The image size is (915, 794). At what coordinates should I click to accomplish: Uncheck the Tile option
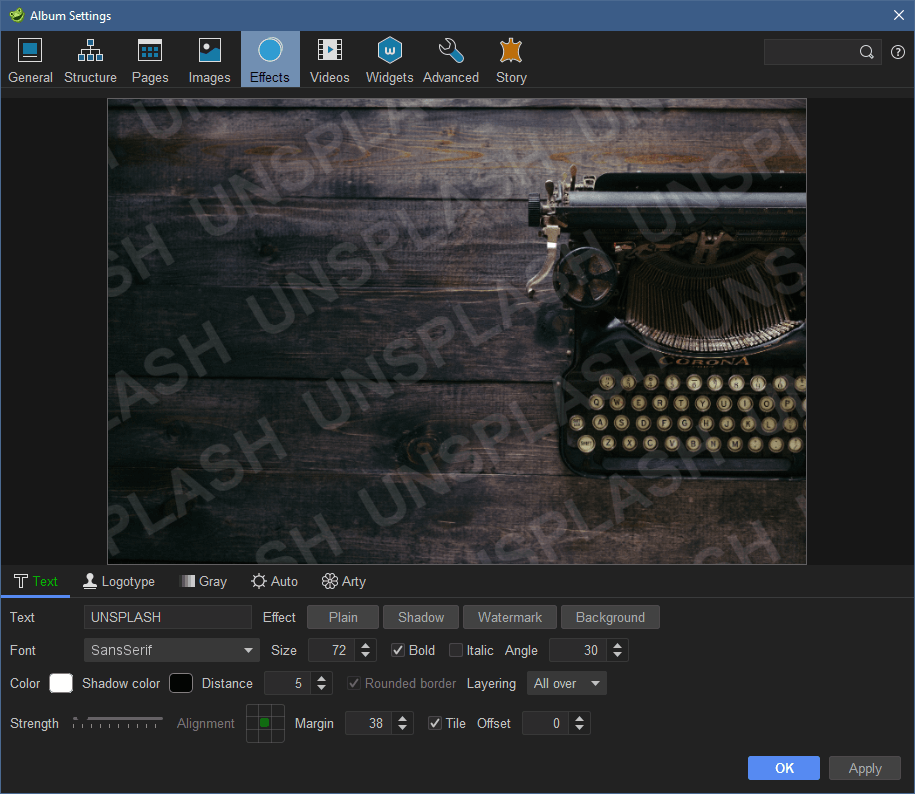coord(435,722)
